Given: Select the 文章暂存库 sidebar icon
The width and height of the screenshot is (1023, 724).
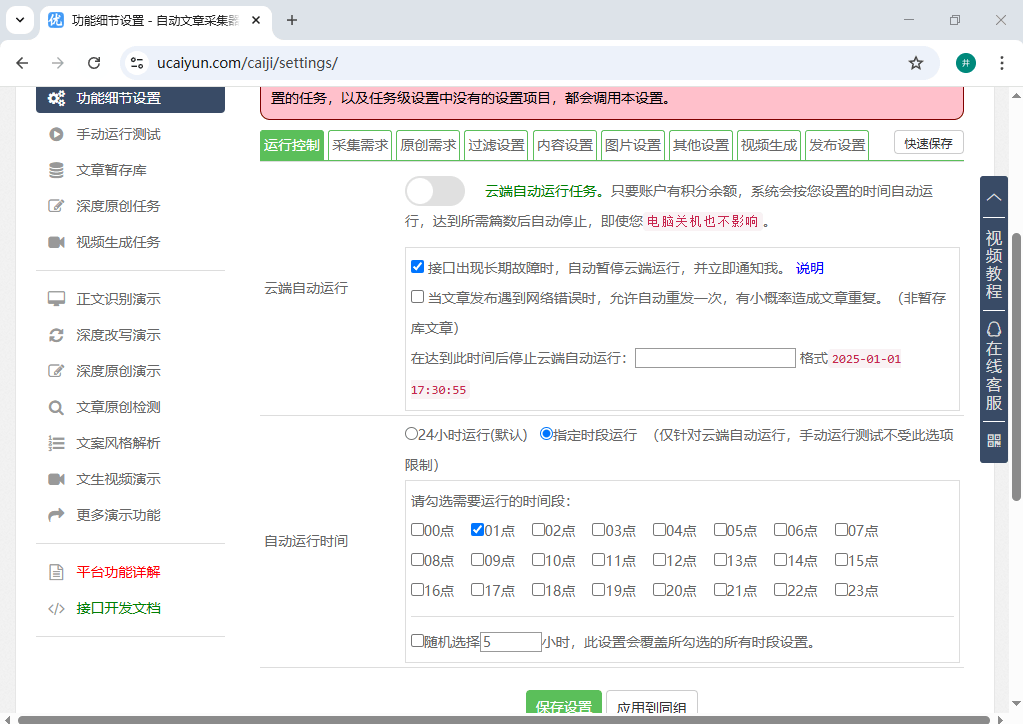Looking at the screenshot, I should [58, 170].
